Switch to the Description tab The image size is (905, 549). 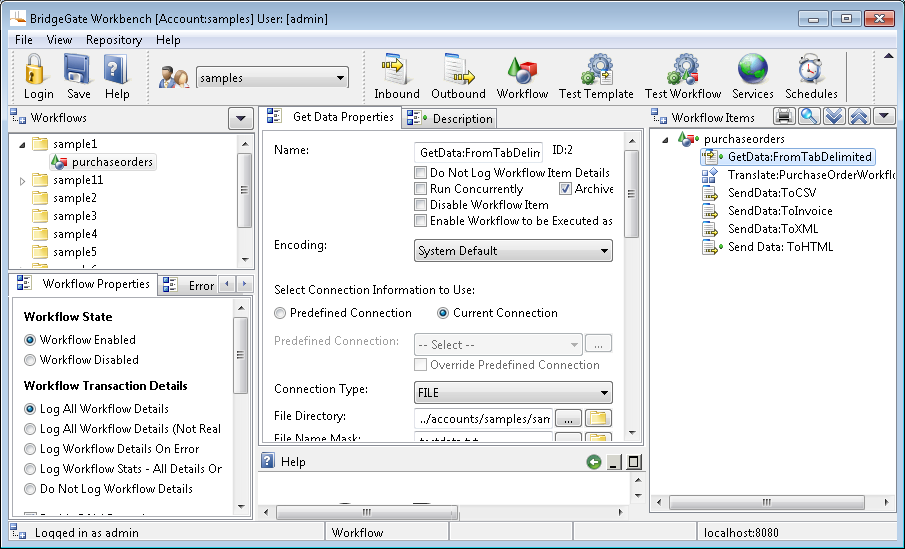450,118
